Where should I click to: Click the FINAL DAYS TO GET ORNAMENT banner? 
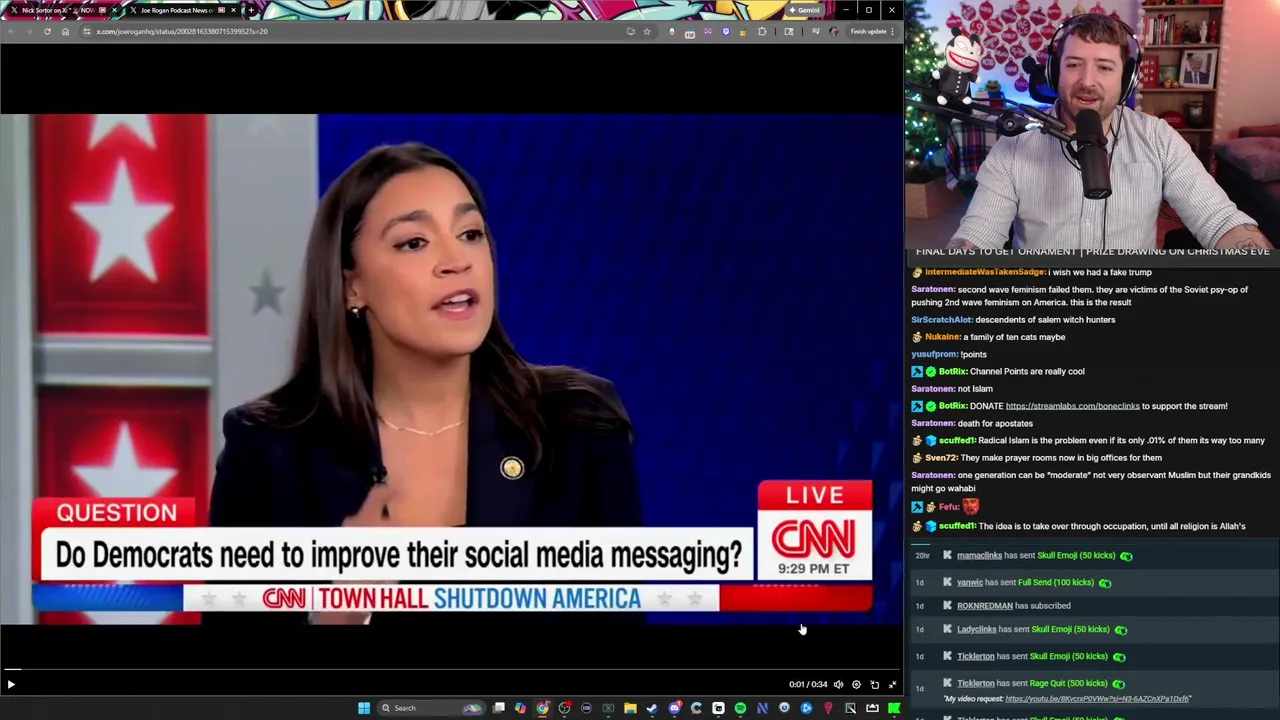click(1092, 251)
